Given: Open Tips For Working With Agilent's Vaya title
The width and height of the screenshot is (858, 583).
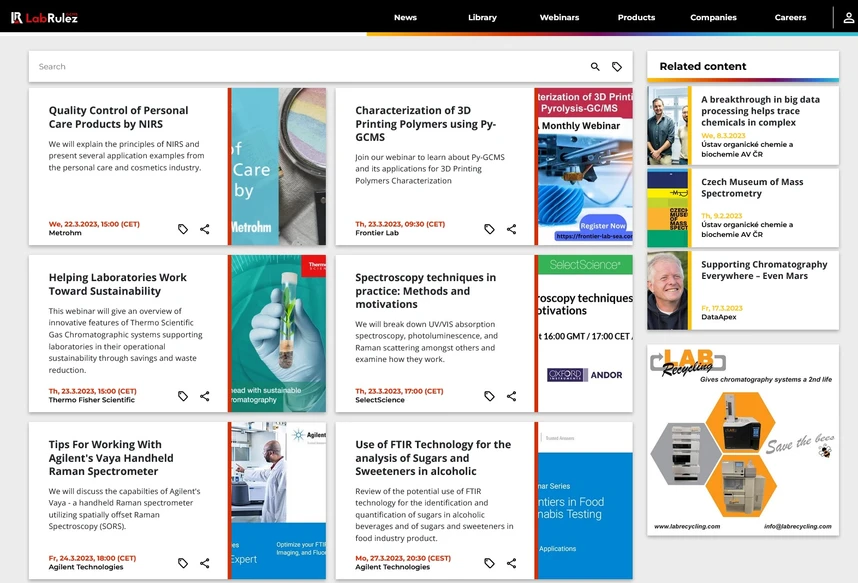Looking at the screenshot, I should tap(111, 458).
